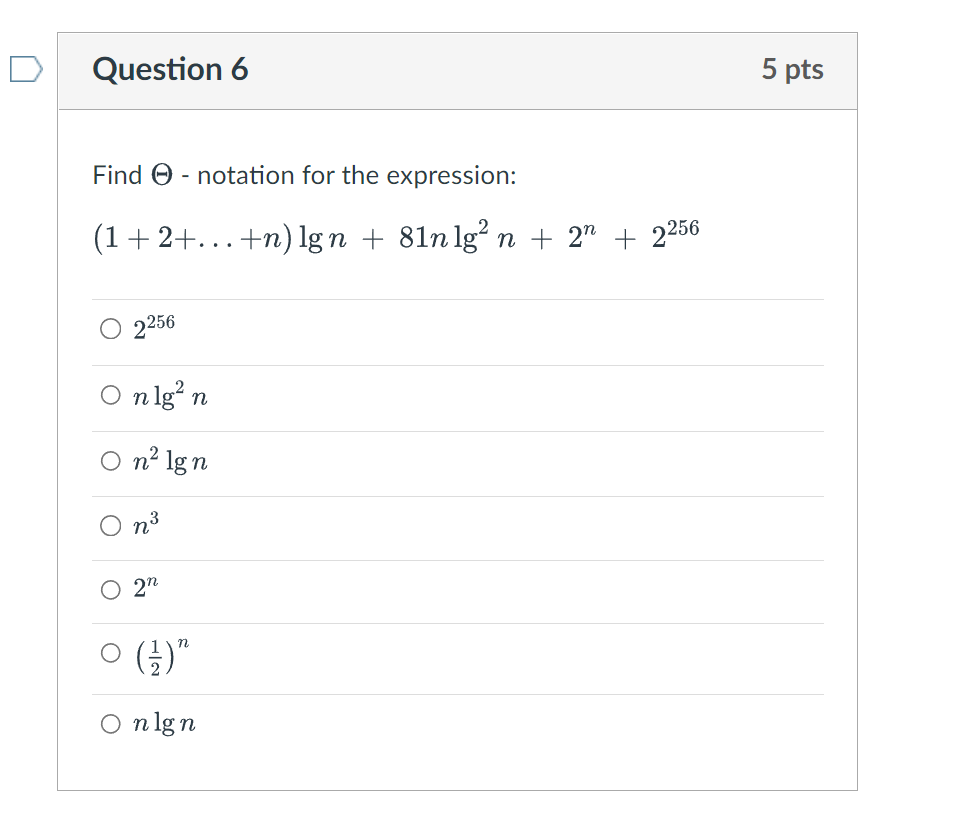Viewport: 960px width, 837px height.
Task: Select the unfilled radio near n lg n
Action: coord(111,723)
